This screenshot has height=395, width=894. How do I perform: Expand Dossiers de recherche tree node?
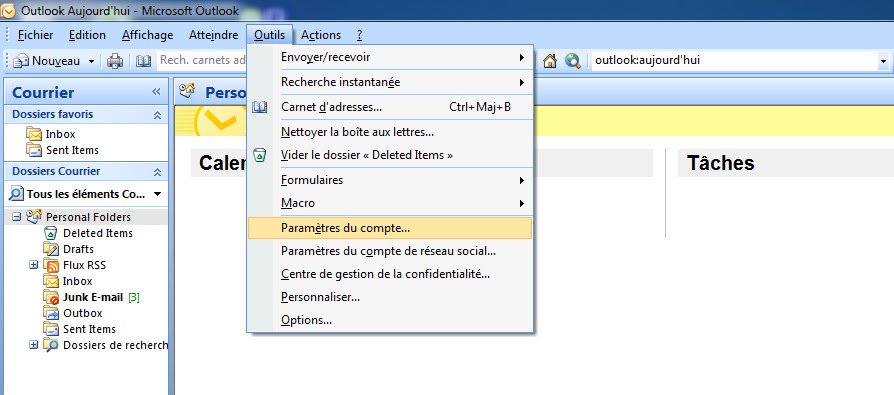pyautogui.click(x=34, y=345)
